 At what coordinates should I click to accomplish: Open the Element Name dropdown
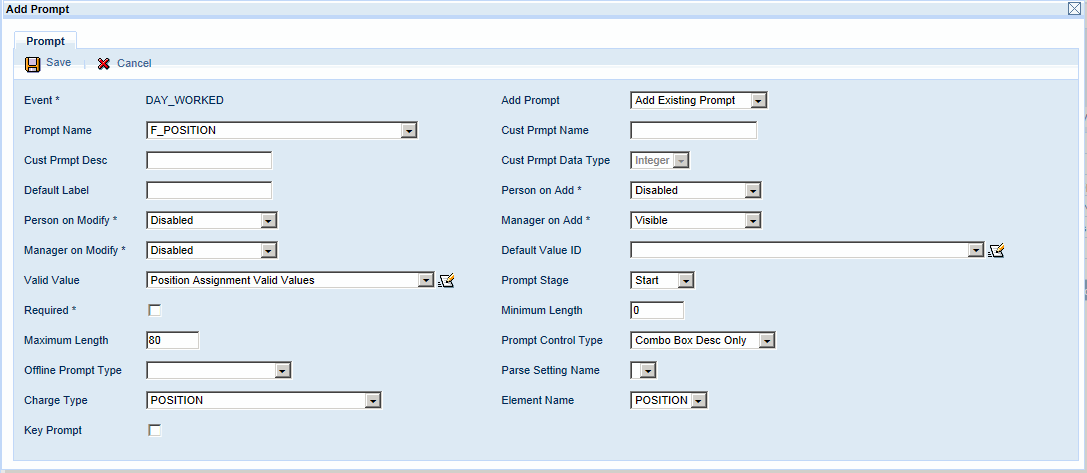(x=699, y=401)
